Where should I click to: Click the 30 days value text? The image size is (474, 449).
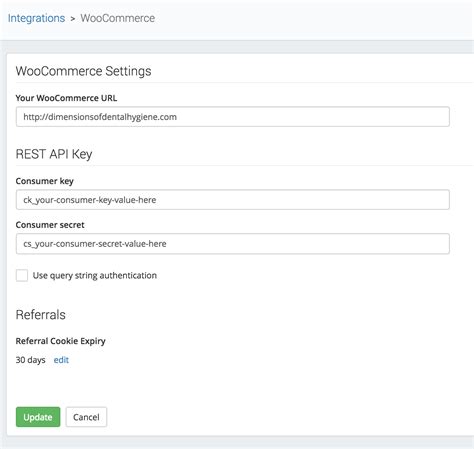(x=30, y=360)
